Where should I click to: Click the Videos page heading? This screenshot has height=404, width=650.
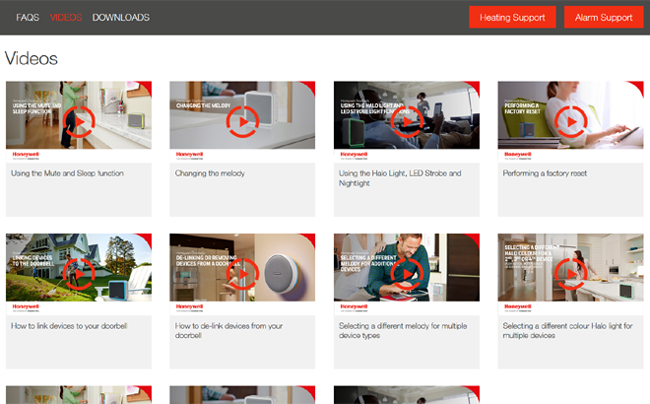point(31,58)
